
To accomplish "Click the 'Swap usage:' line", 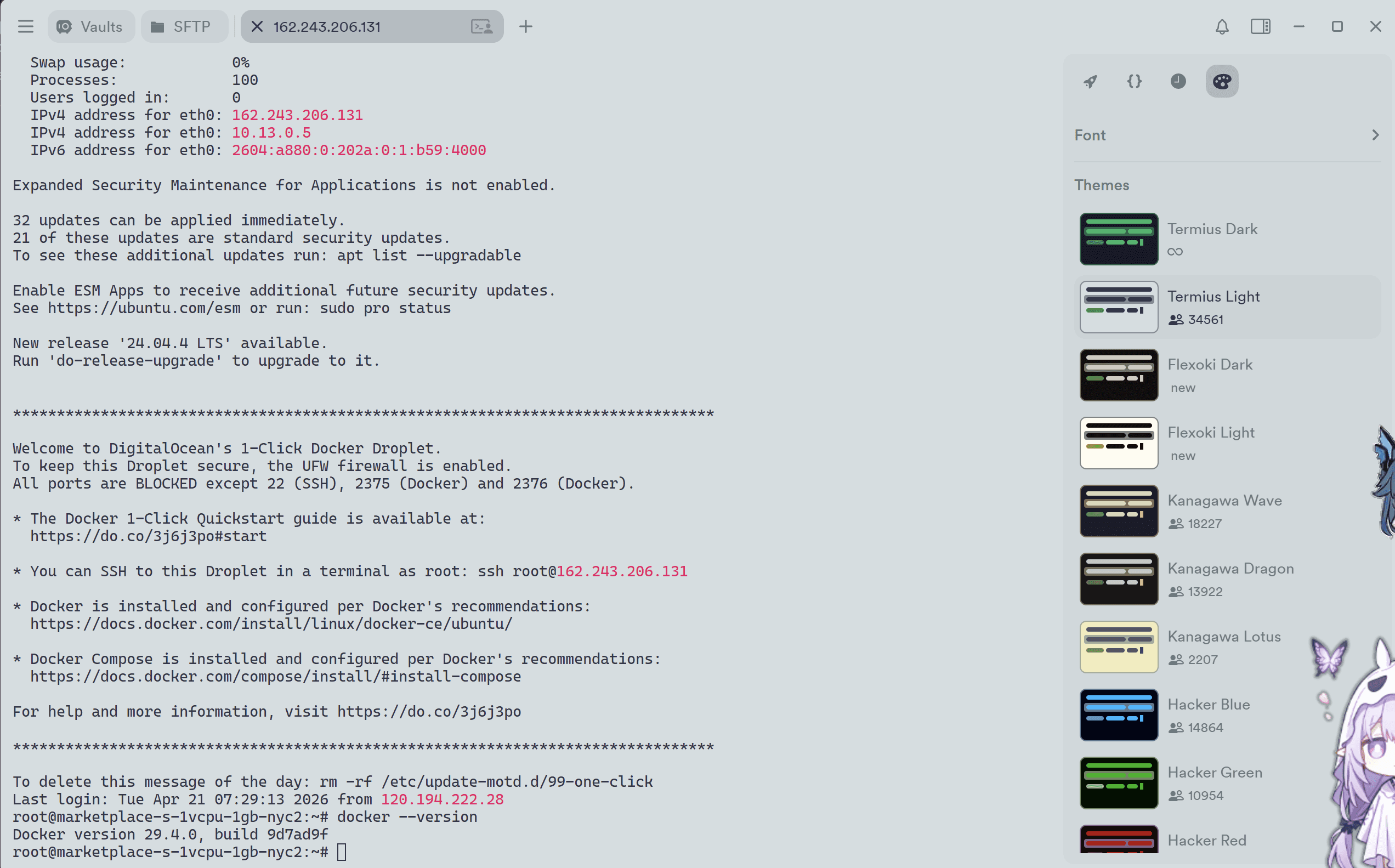I will point(139,62).
